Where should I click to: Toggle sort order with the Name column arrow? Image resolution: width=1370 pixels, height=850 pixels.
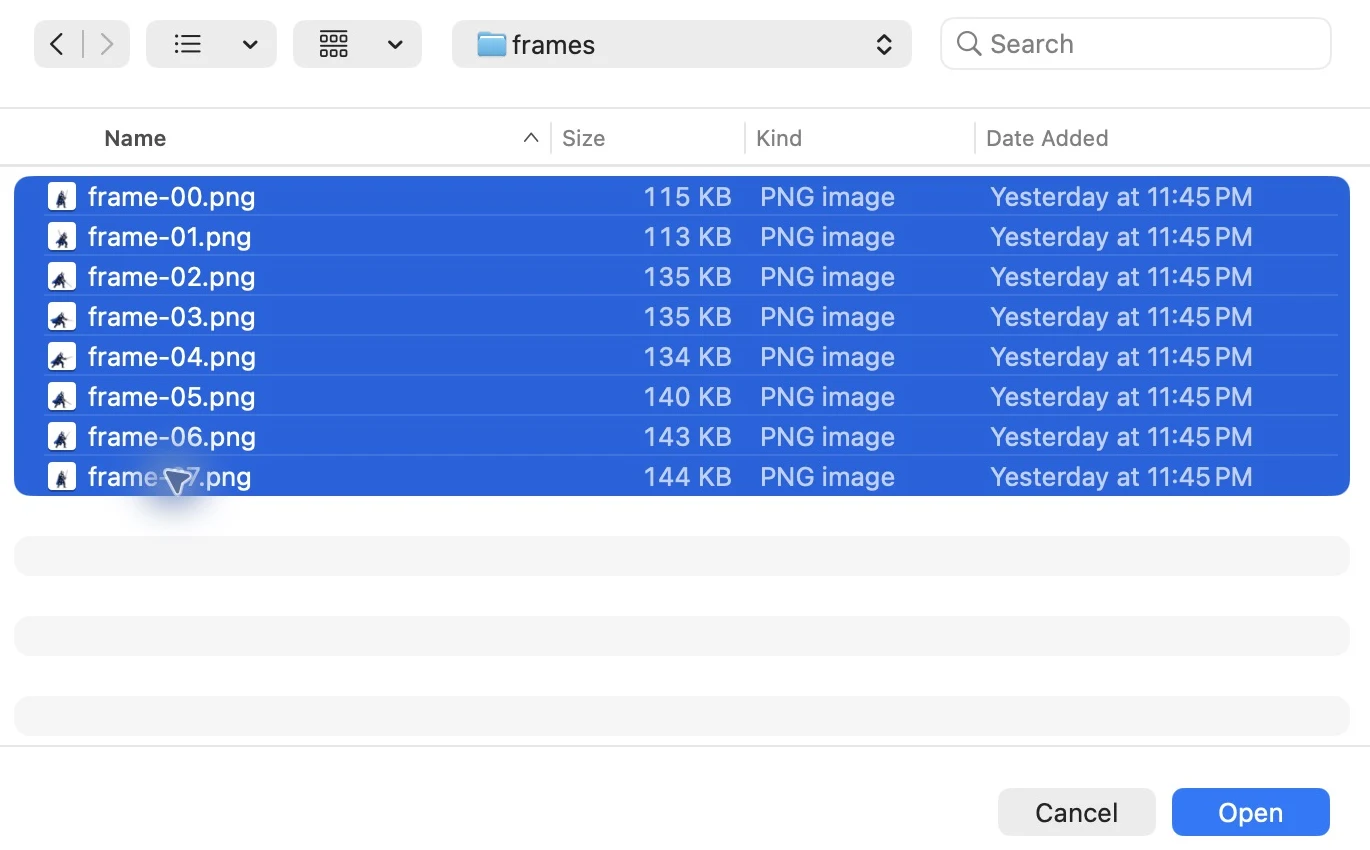point(531,138)
